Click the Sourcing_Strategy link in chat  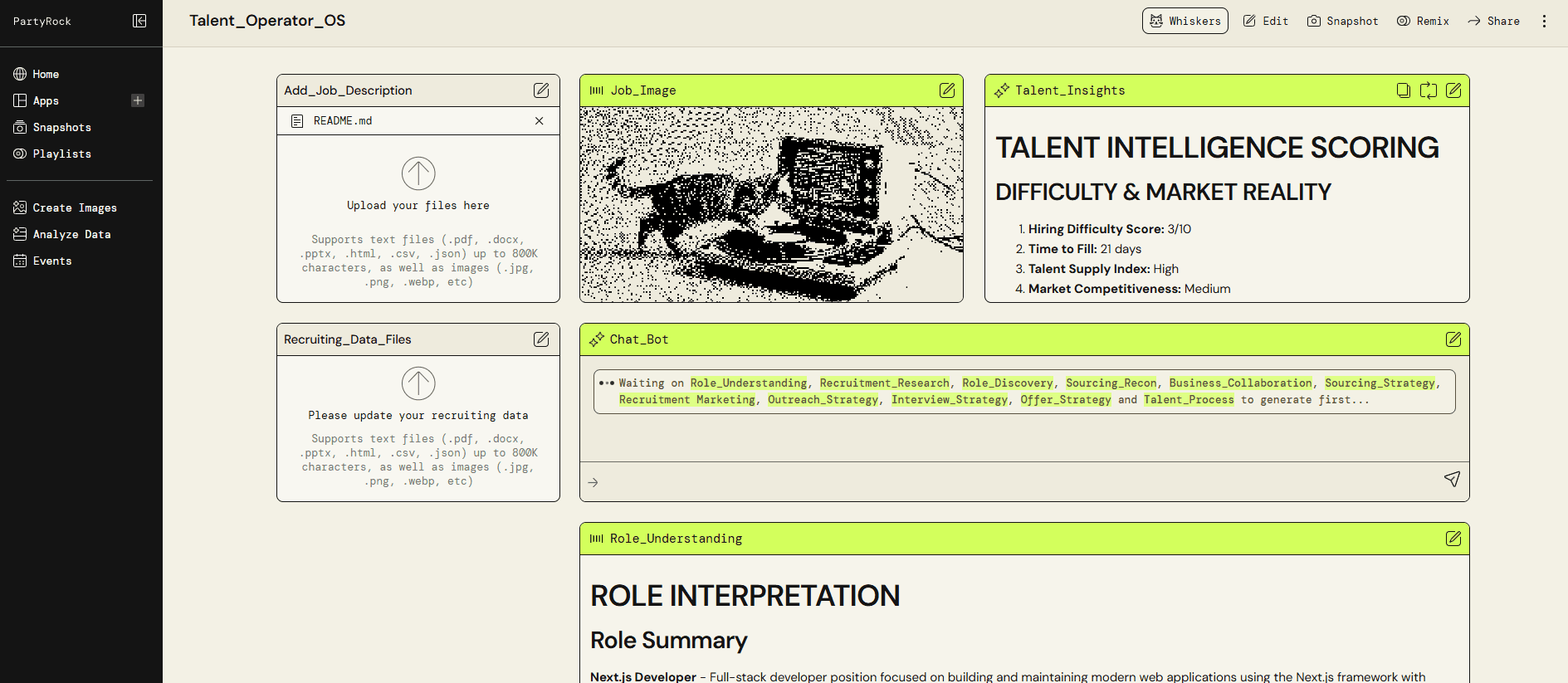point(1380,383)
